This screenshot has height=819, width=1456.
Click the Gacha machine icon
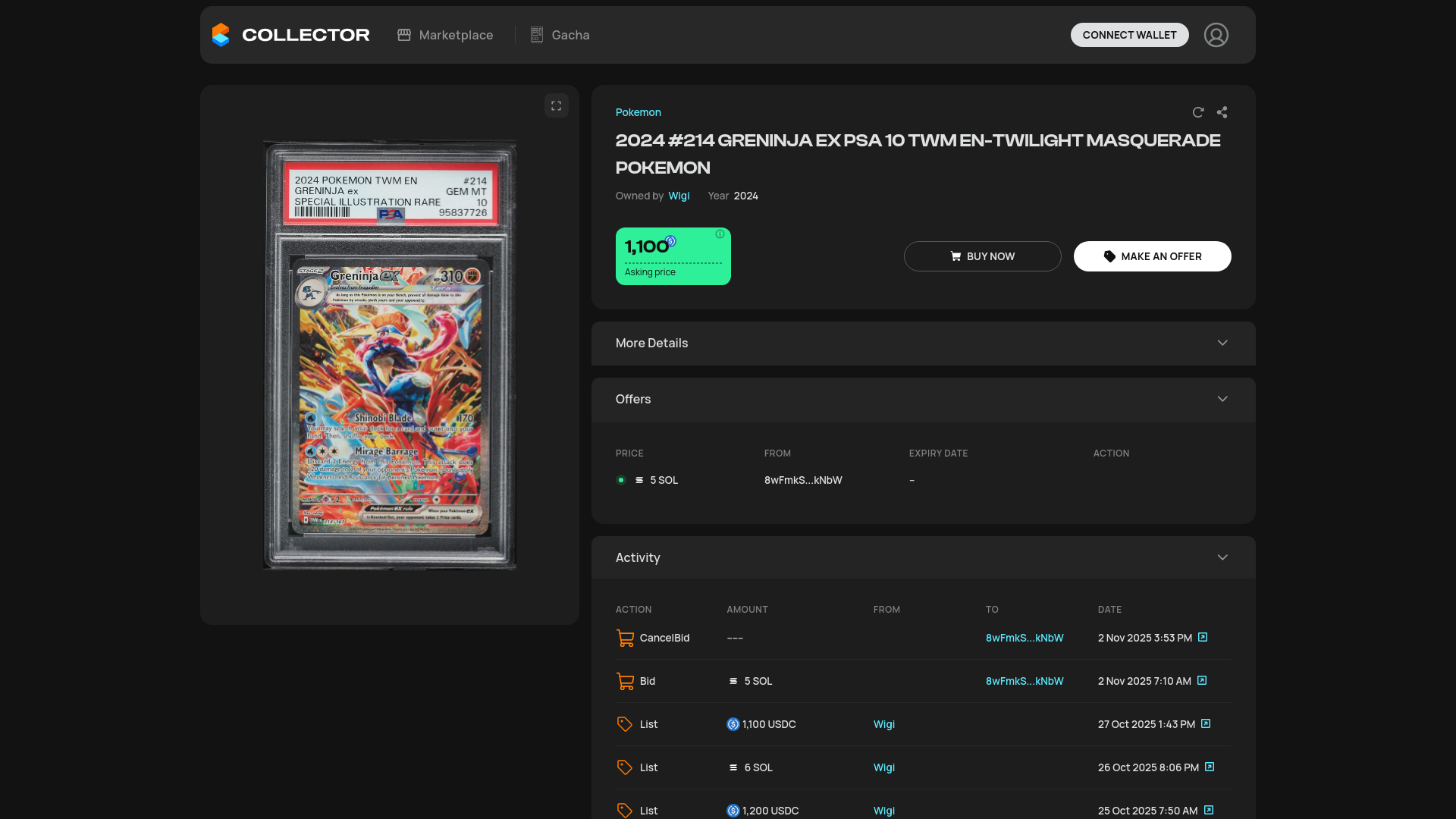point(537,35)
